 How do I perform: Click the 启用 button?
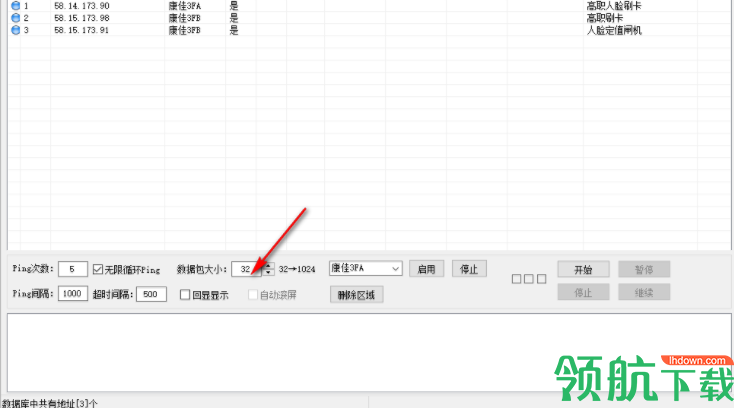point(426,269)
